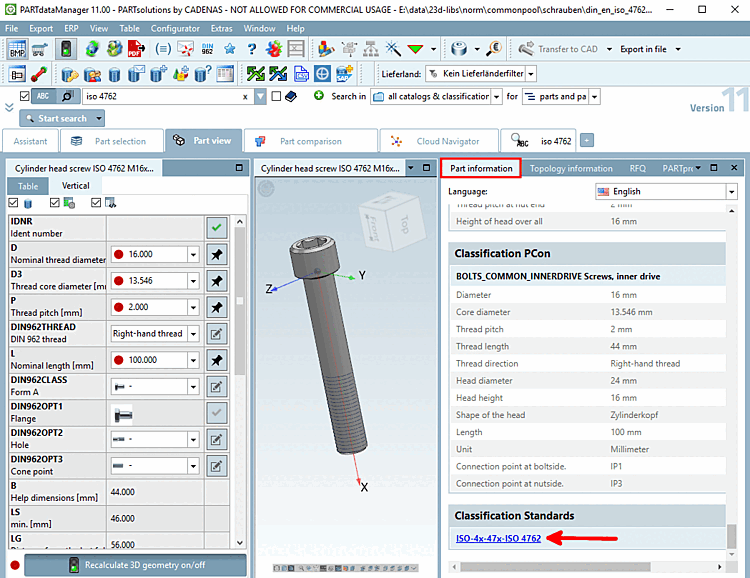This screenshot has height=578, width=750.
Task: Open the Configurator menu
Action: click(x=175, y=28)
